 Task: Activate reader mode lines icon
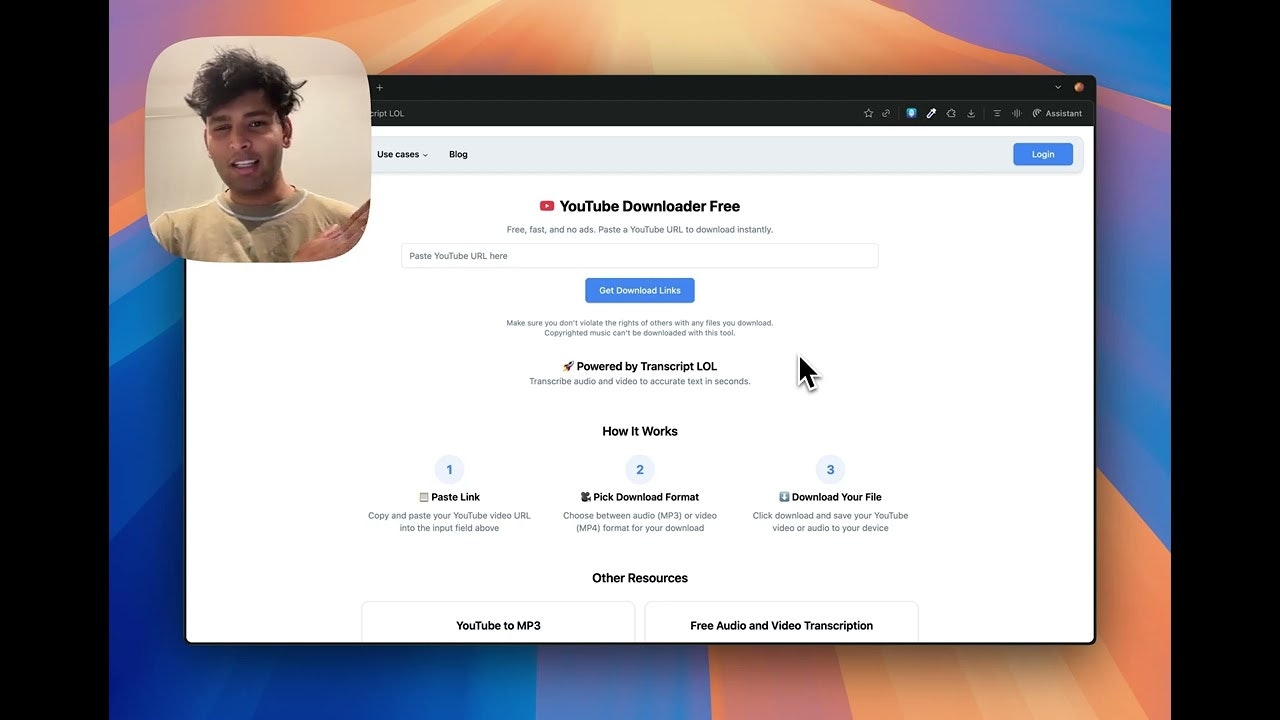pos(997,113)
